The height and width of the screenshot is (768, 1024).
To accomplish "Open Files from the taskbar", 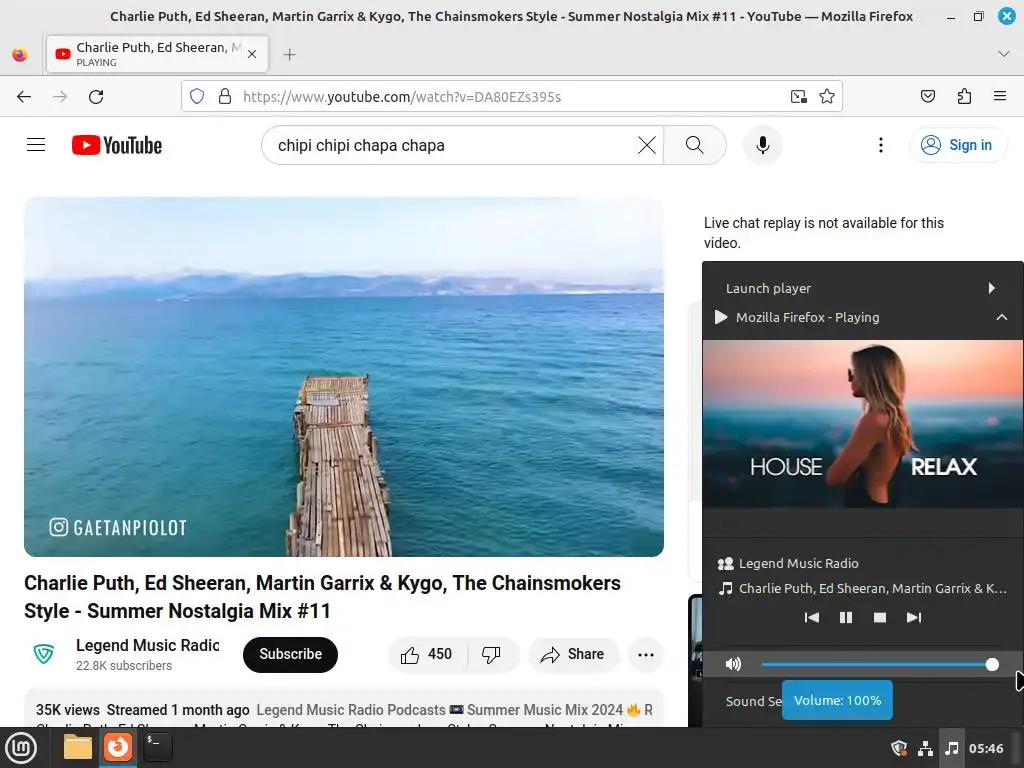I will coord(77,748).
